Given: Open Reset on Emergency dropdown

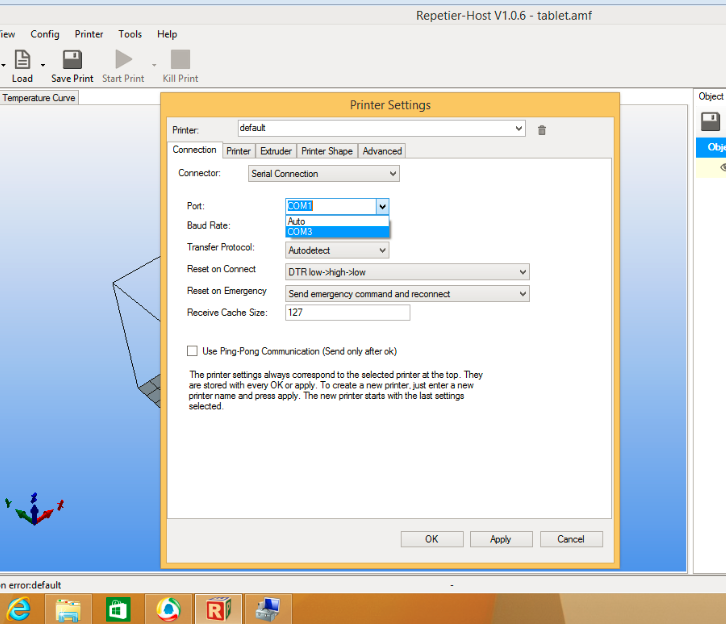Looking at the screenshot, I should coord(407,293).
